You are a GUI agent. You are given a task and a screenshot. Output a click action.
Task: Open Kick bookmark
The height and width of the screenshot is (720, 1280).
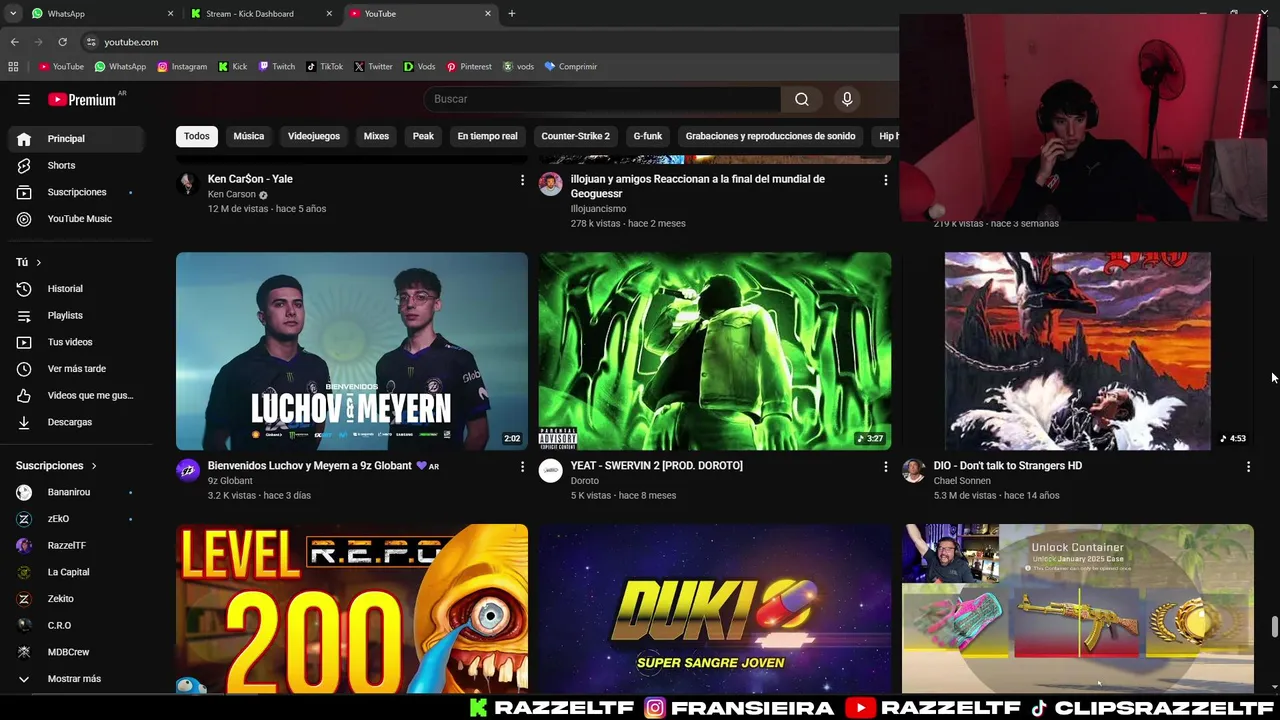tap(232, 67)
